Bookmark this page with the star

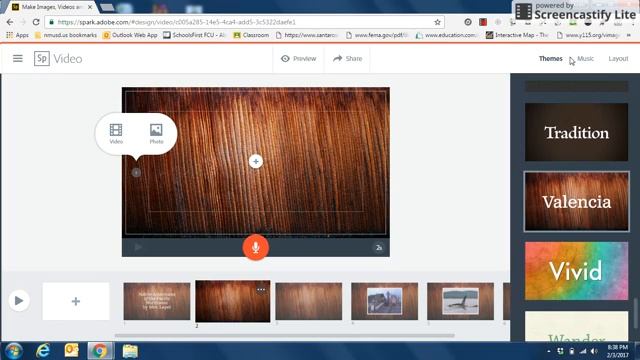[x=438, y=22]
